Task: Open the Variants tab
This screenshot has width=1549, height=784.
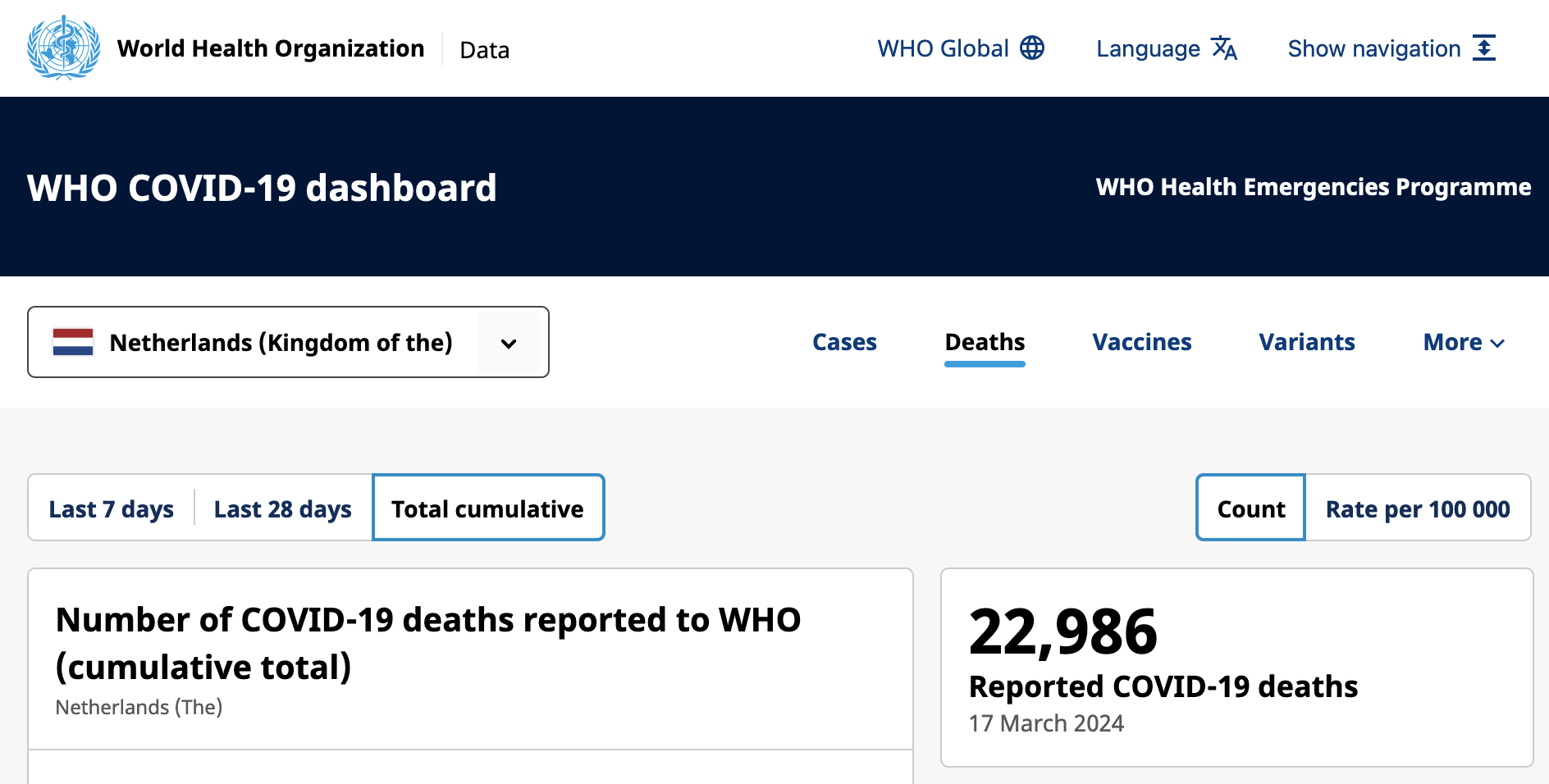Action: click(x=1306, y=342)
